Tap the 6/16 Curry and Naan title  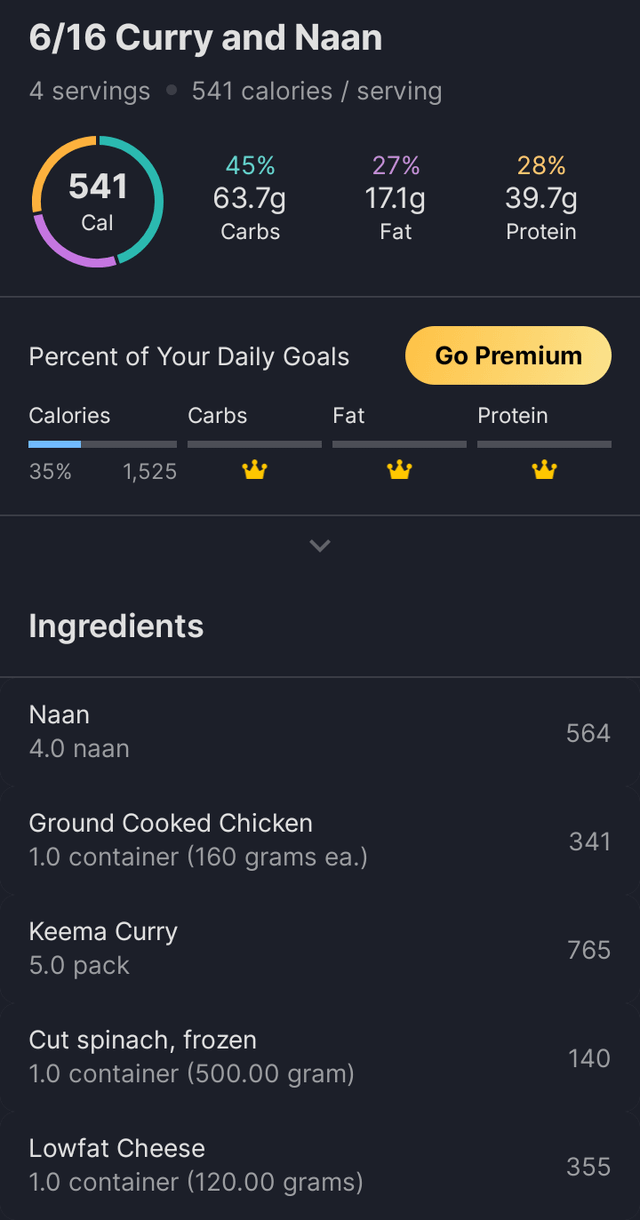pos(205,39)
